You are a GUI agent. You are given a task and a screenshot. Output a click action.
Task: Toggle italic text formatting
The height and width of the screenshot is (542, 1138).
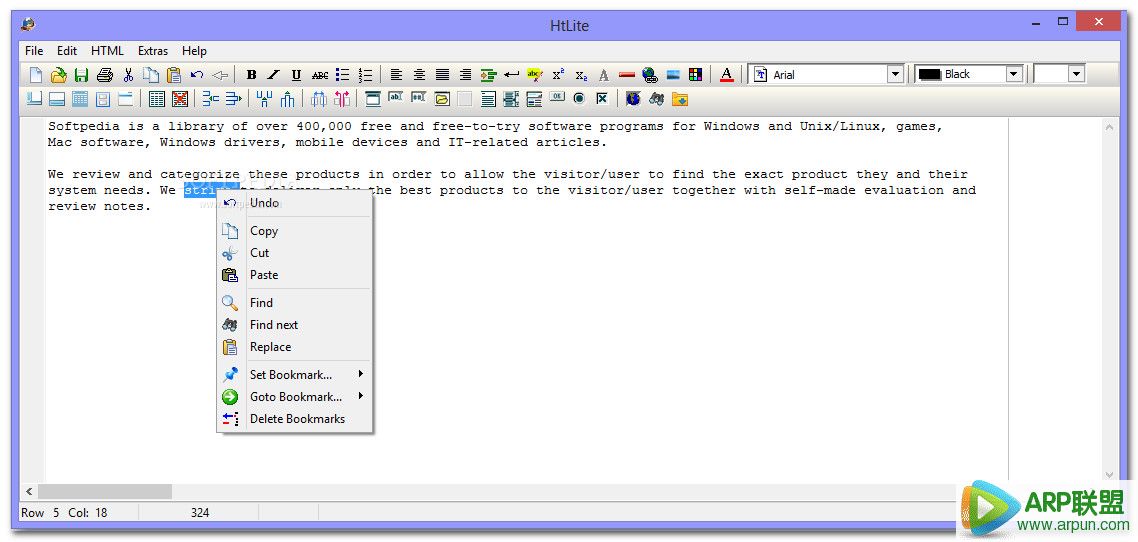pyautogui.click(x=273, y=75)
